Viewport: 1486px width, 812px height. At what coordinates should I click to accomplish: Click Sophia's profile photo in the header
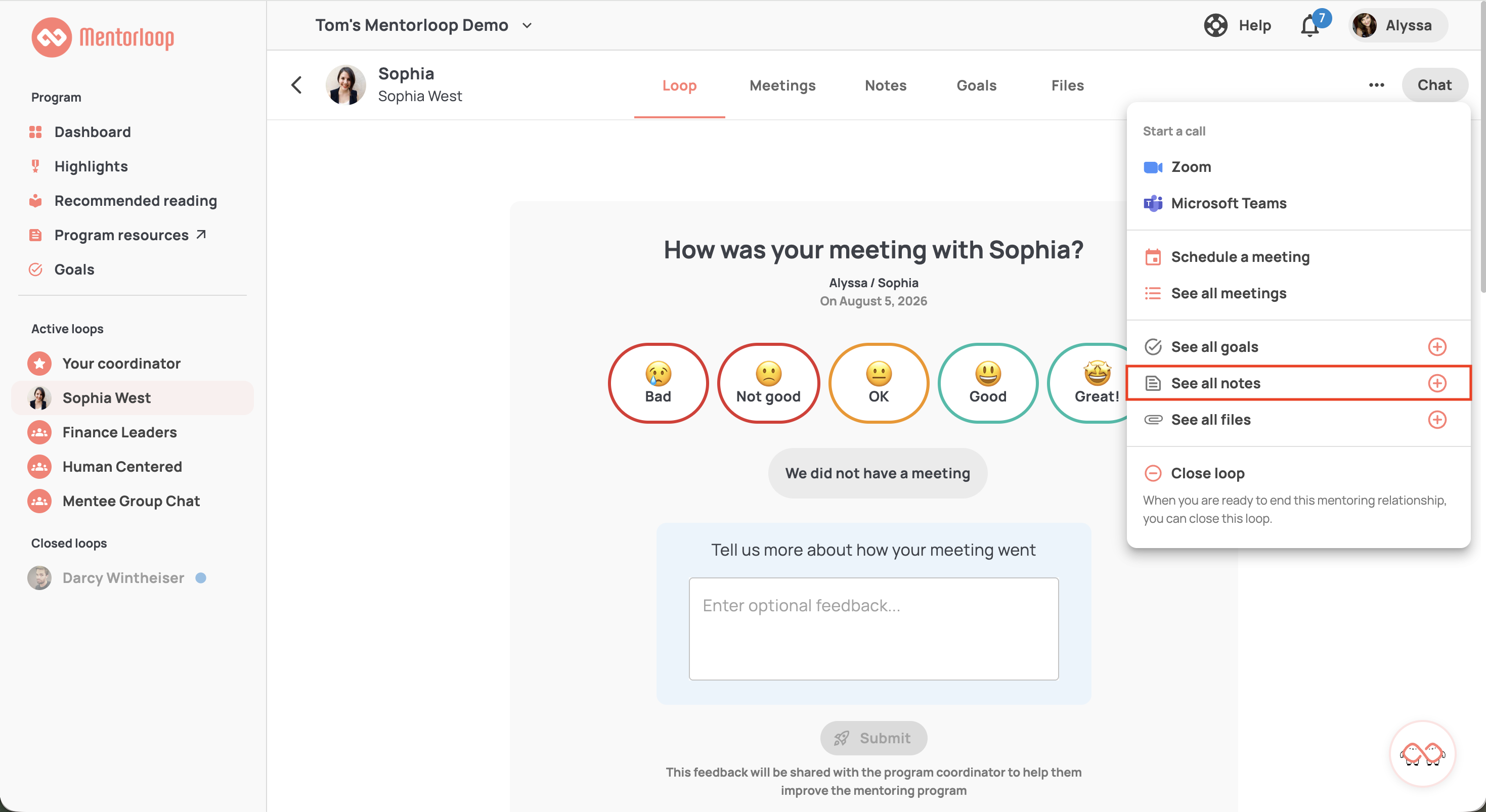345,85
